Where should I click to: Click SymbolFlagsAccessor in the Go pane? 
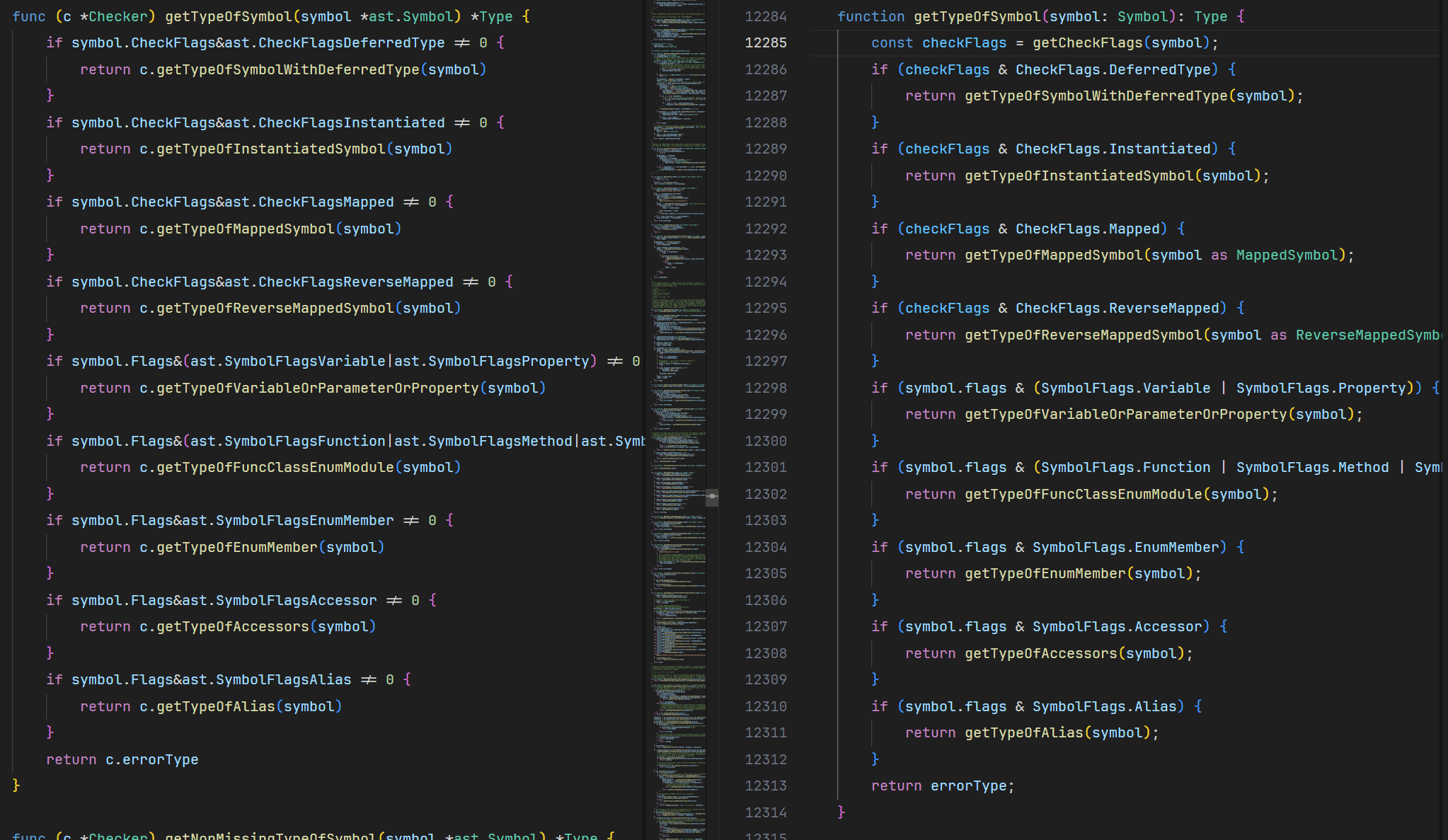click(x=297, y=600)
